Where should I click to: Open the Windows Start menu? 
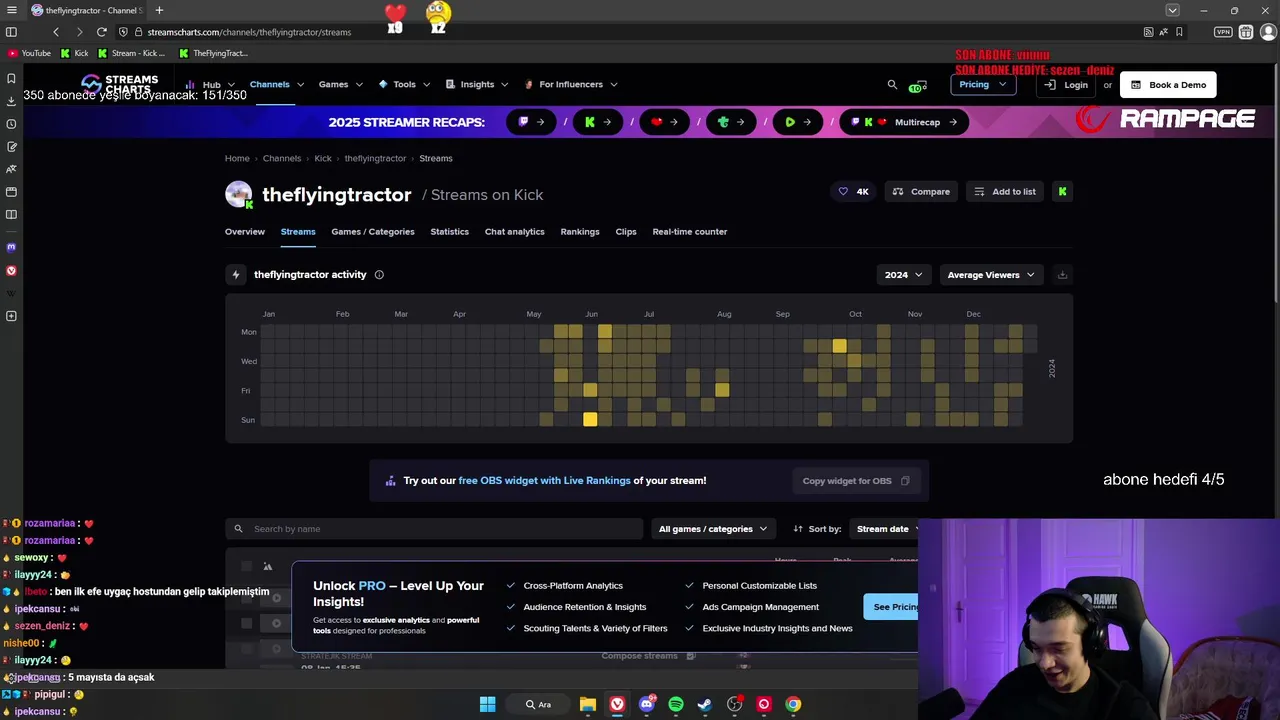(x=487, y=704)
